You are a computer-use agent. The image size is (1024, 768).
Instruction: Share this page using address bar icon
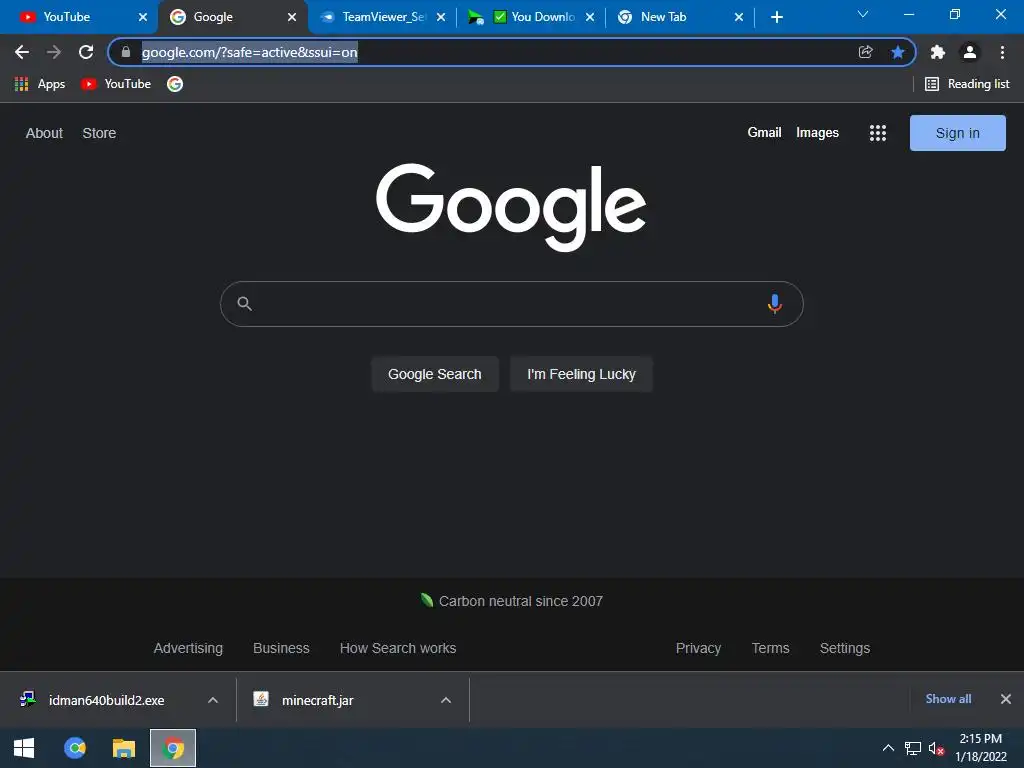(865, 52)
